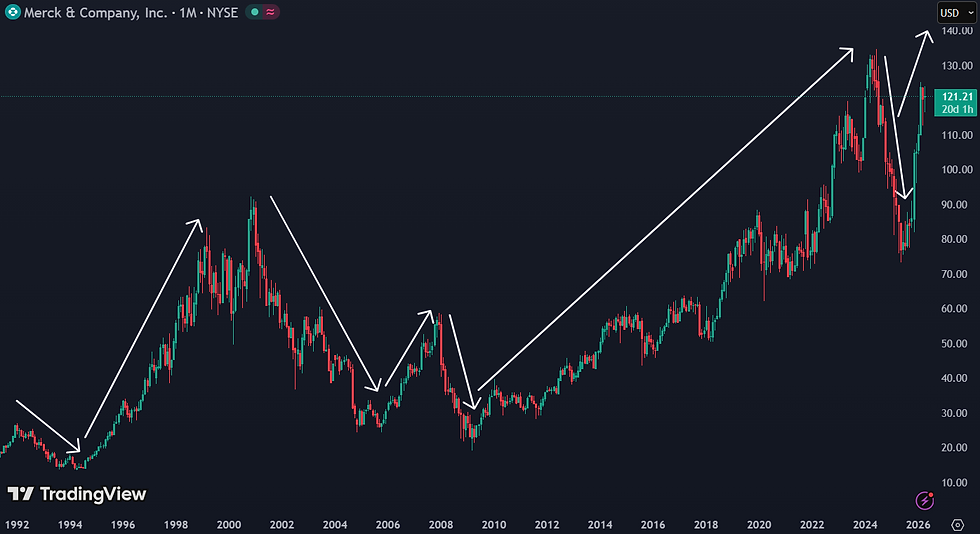Click the 2024 label on time axis
Viewport: 980px width, 534px height.
click(865, 525)
